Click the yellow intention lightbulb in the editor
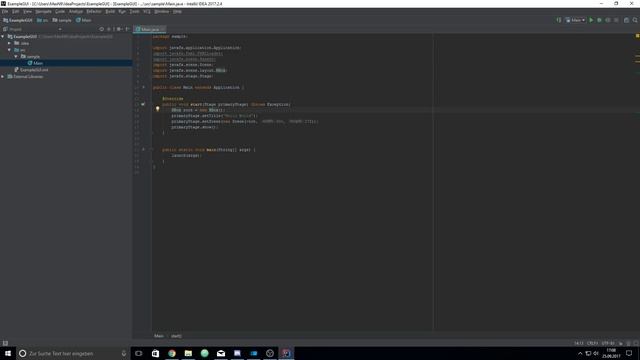 158,109
